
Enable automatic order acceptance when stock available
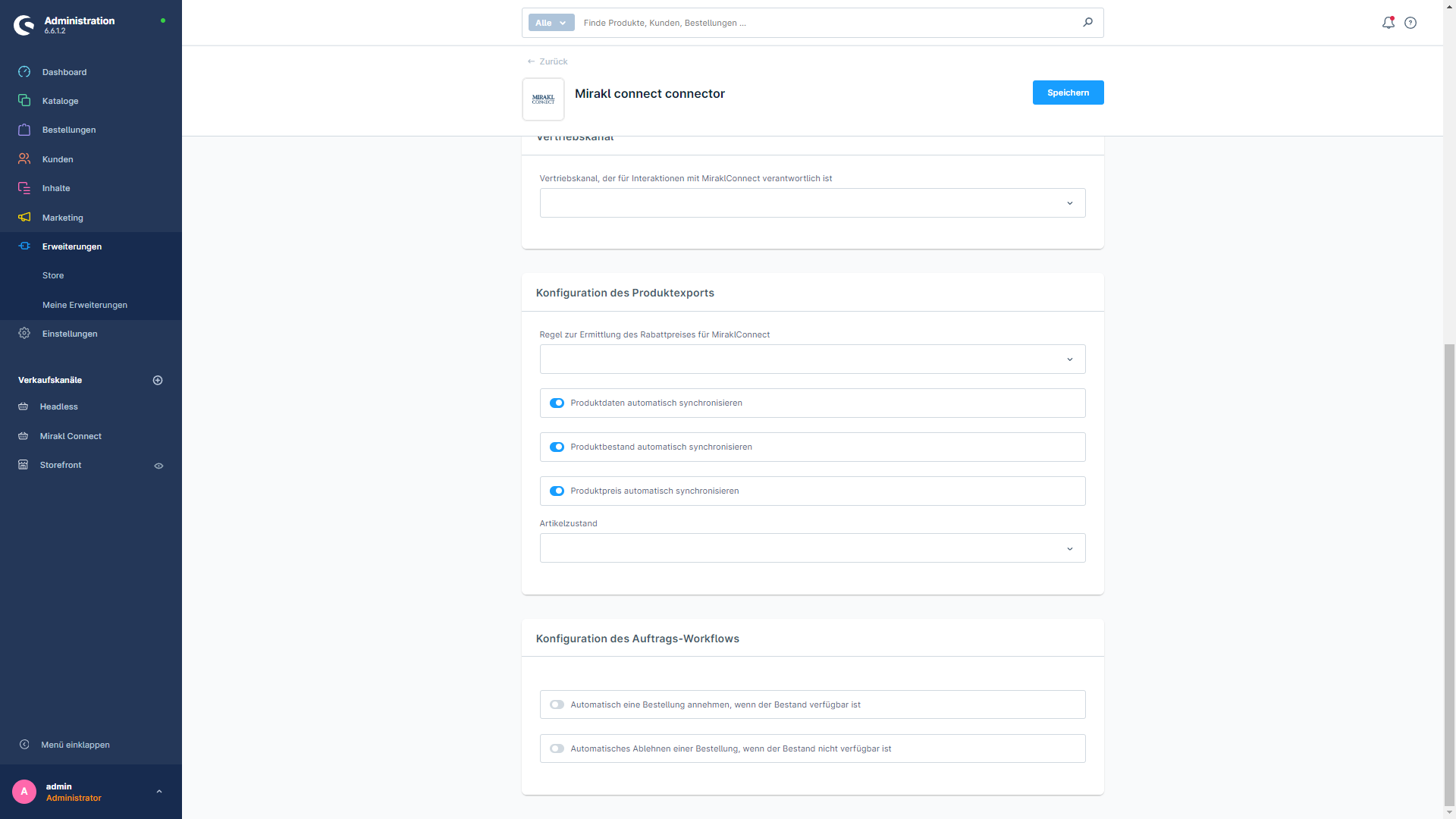click(x=557, y=705)
